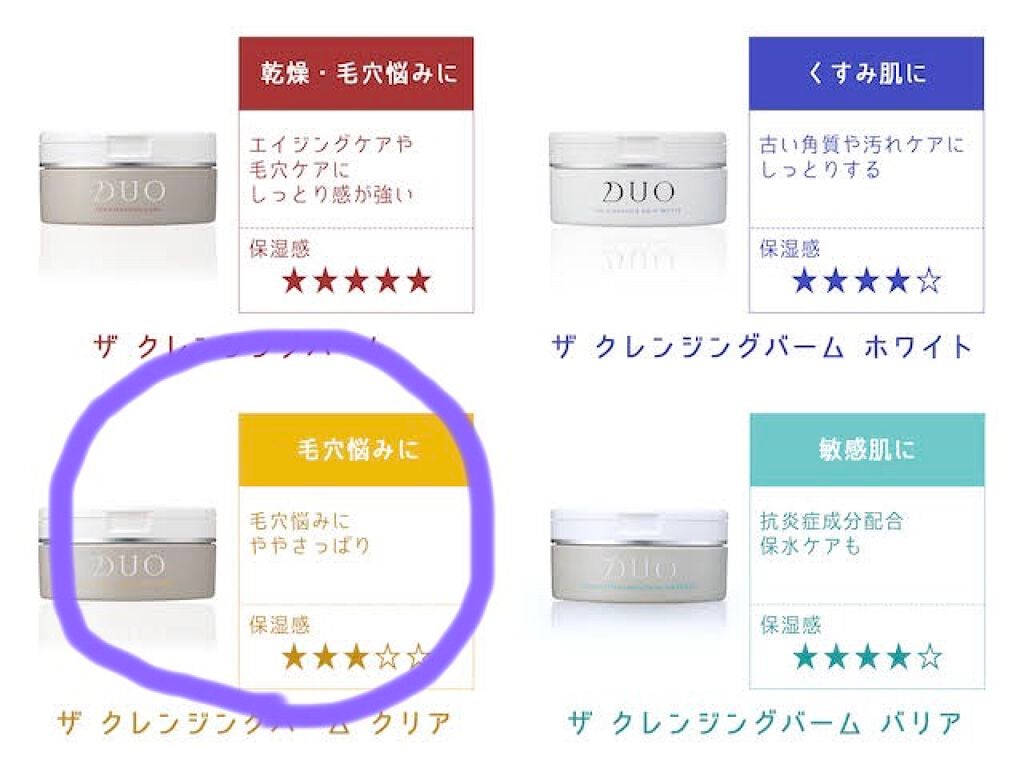
Task: Click the エイジングケアや毛穴ケアに description
Action: [x=330, y=169]
